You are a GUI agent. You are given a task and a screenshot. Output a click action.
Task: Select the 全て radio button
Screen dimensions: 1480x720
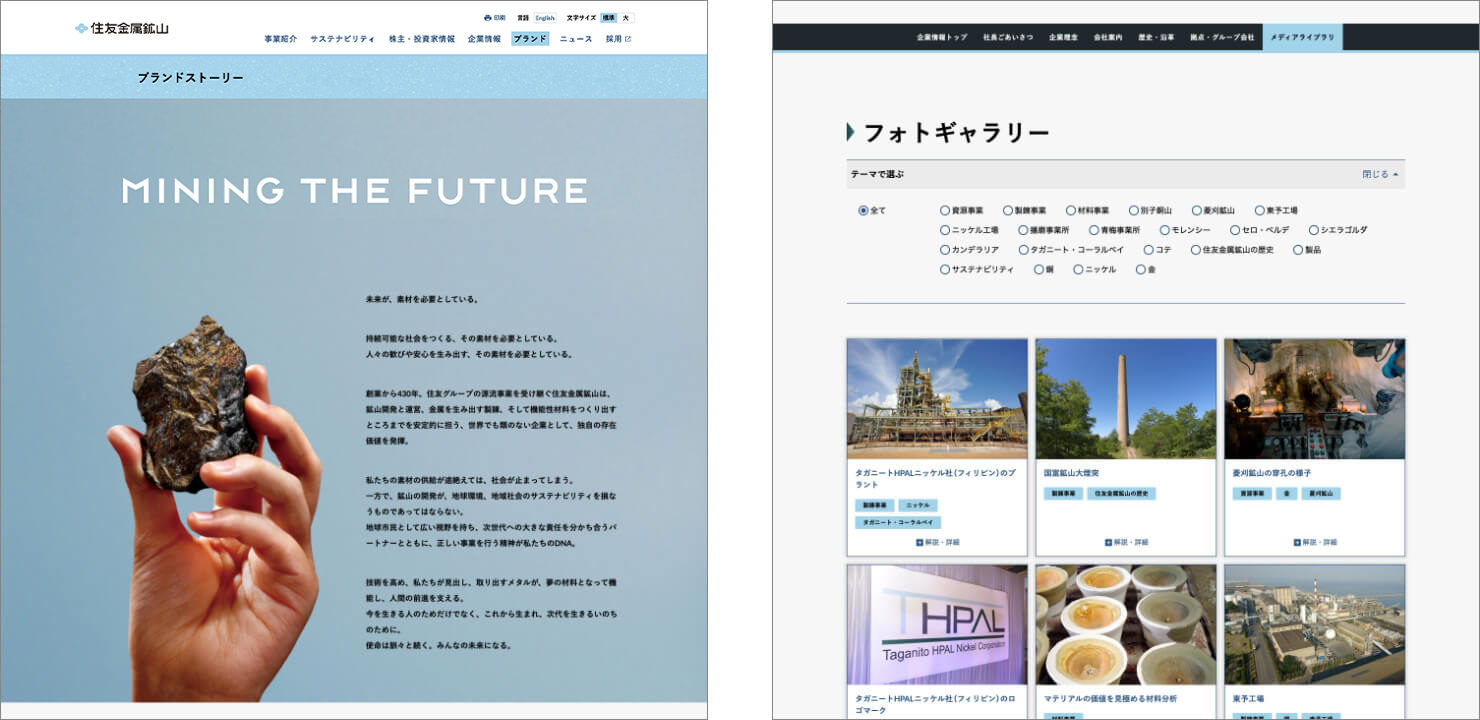[863, 211]
